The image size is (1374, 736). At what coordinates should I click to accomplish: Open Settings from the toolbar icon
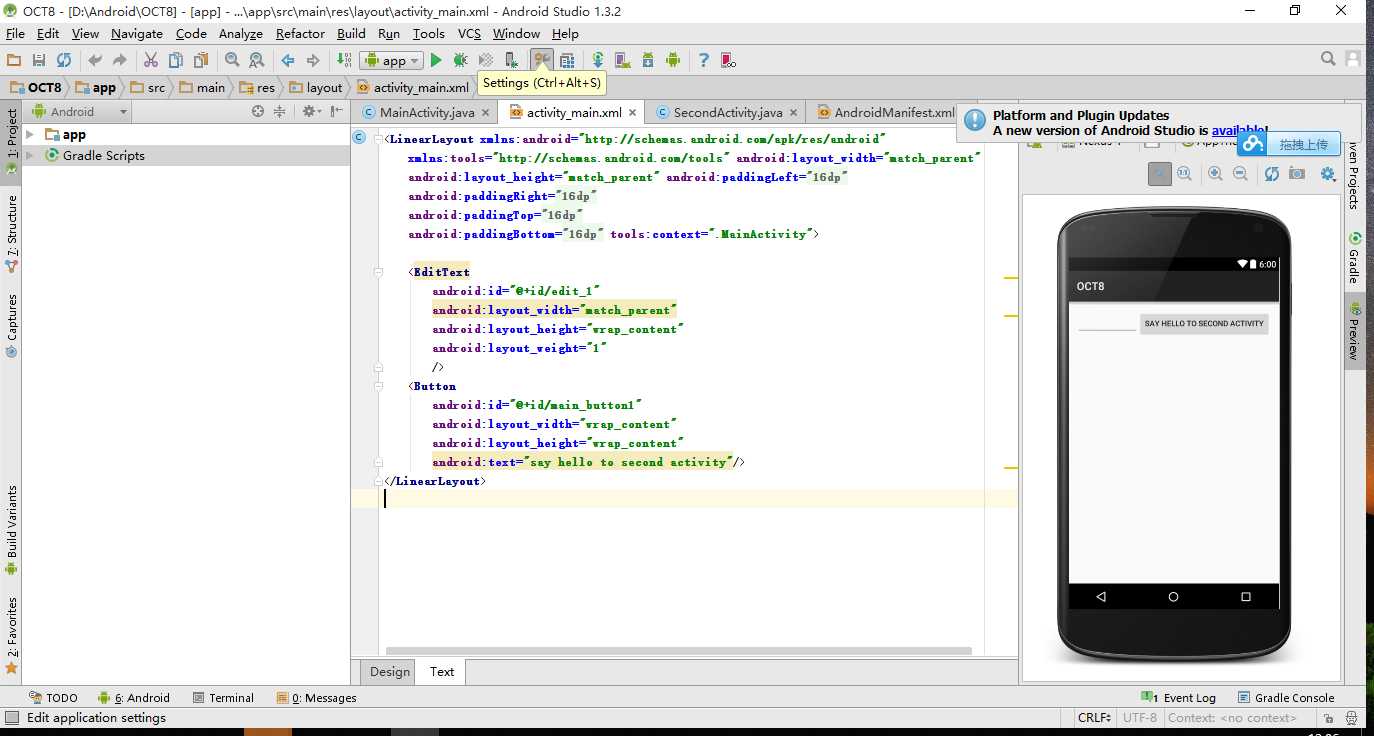(x=541, y=60)
